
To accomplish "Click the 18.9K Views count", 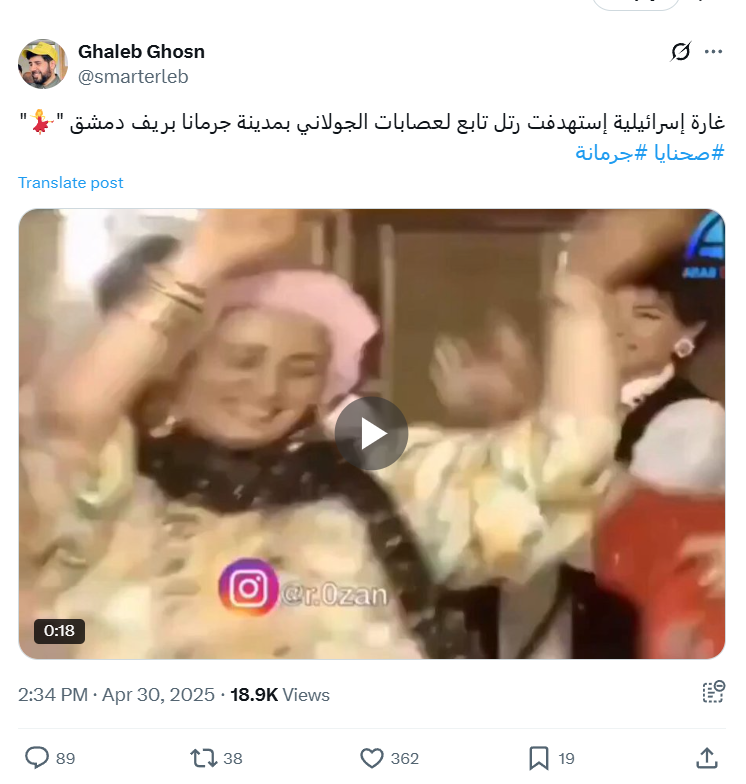I will 280,695.
